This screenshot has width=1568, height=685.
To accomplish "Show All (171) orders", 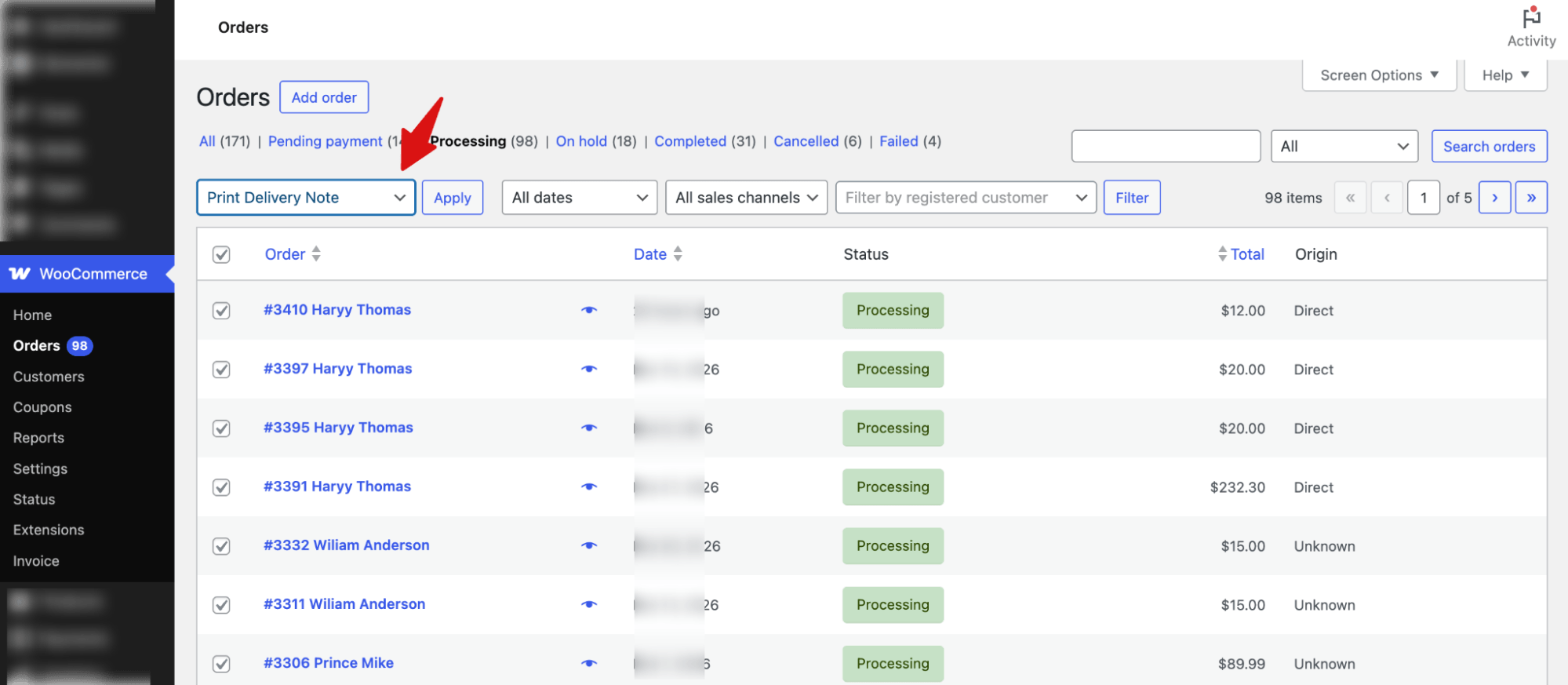I will pos(224,141).
